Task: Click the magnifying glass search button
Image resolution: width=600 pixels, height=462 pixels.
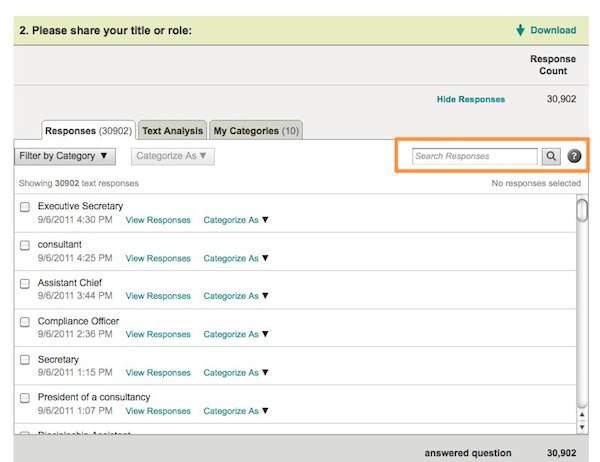Action: pyautogui.click(x=551, y=156)
